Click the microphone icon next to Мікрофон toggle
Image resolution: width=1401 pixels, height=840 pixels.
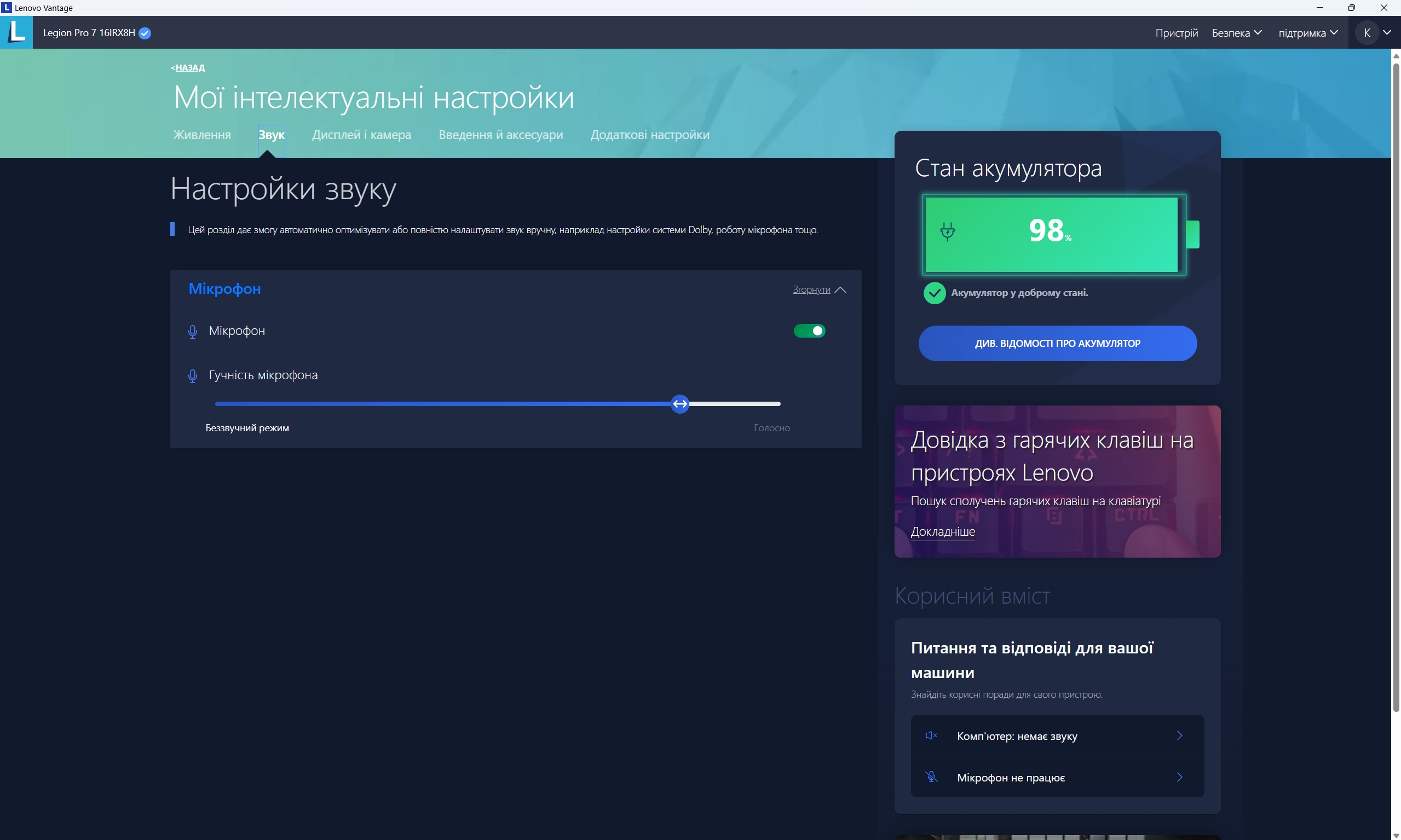tap(193, 332)
